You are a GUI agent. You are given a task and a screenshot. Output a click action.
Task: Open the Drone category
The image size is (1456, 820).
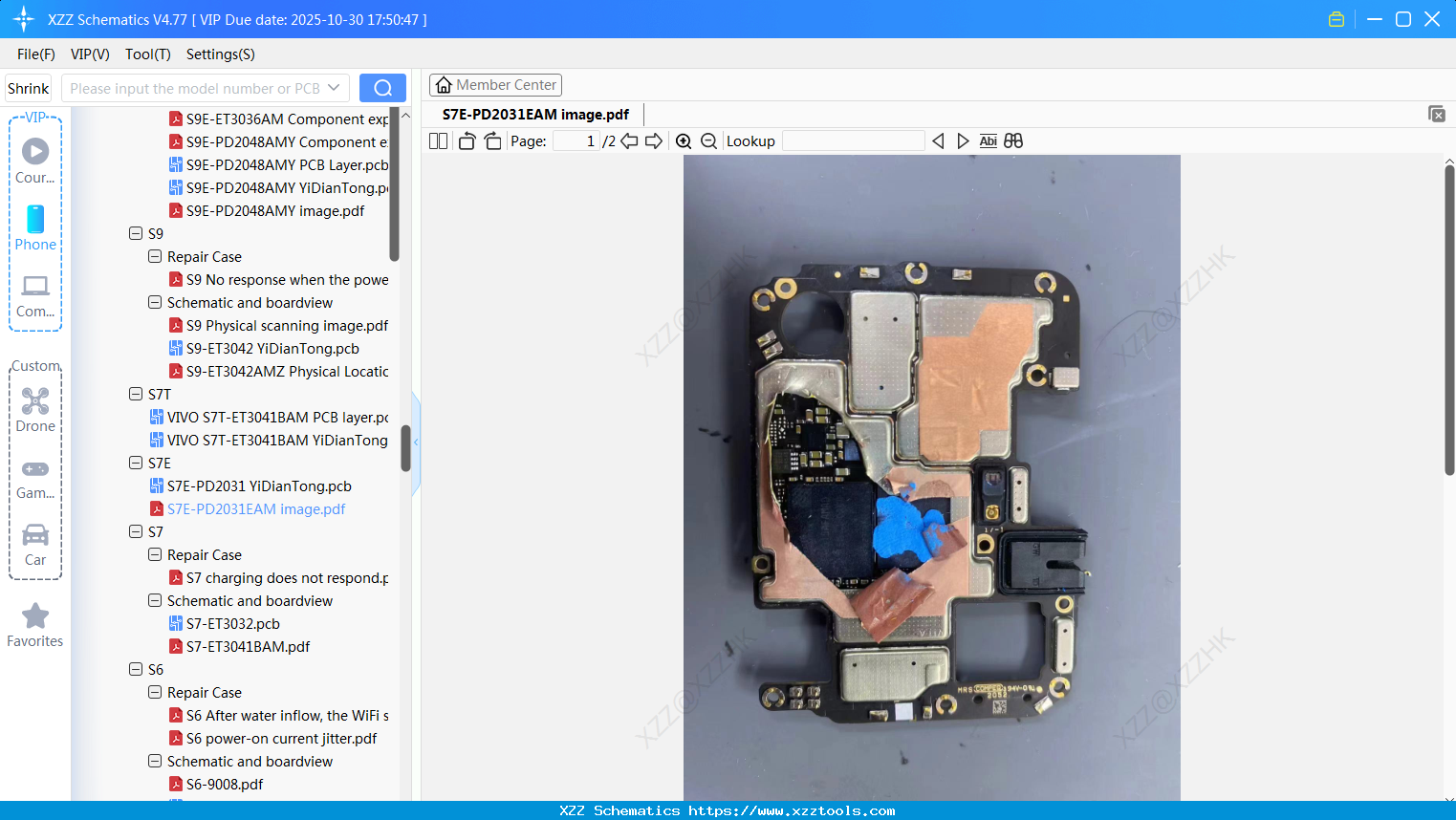[35, 409]
